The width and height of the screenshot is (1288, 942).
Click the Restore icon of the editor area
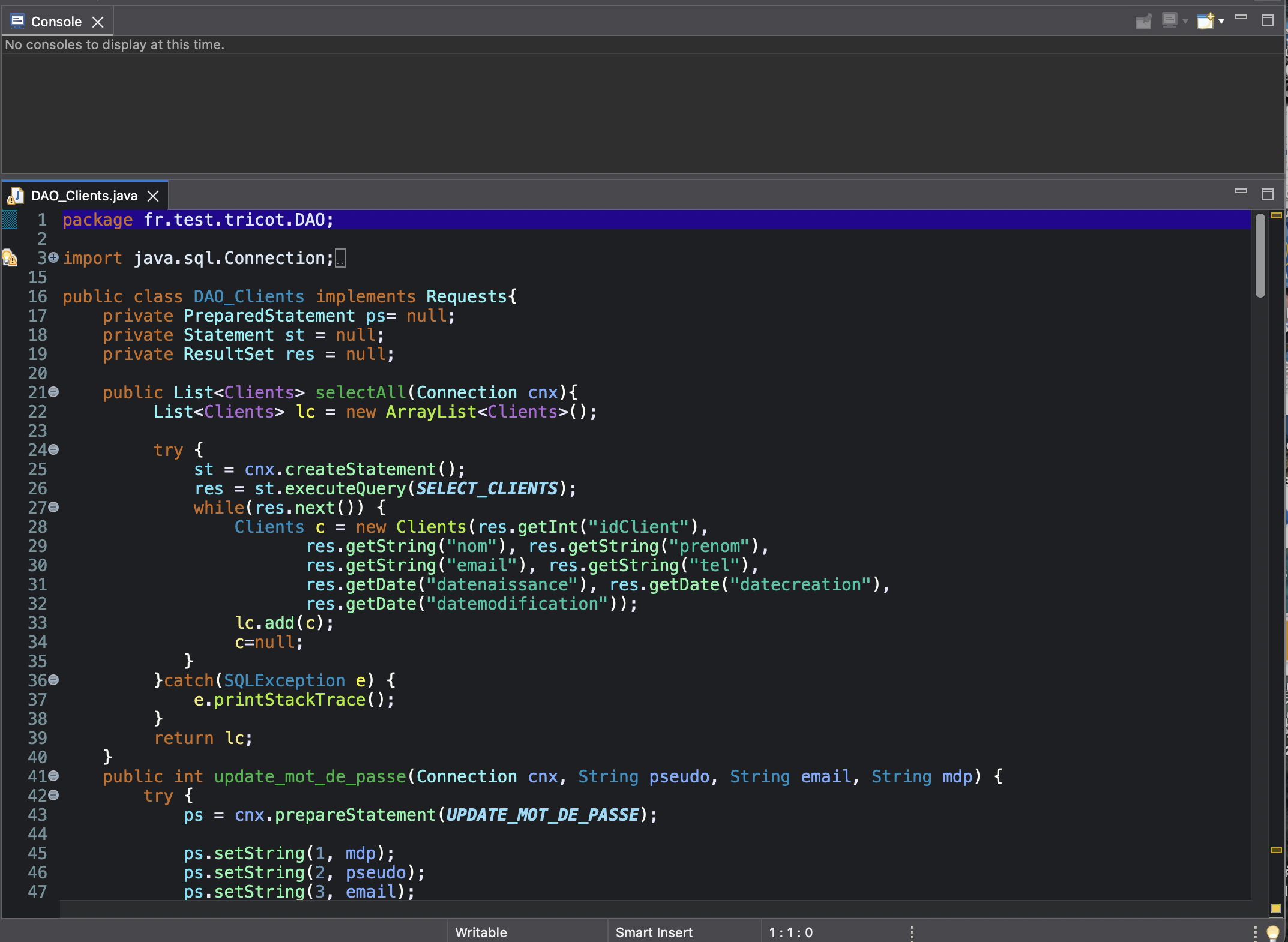click(x=1268, y=194)
